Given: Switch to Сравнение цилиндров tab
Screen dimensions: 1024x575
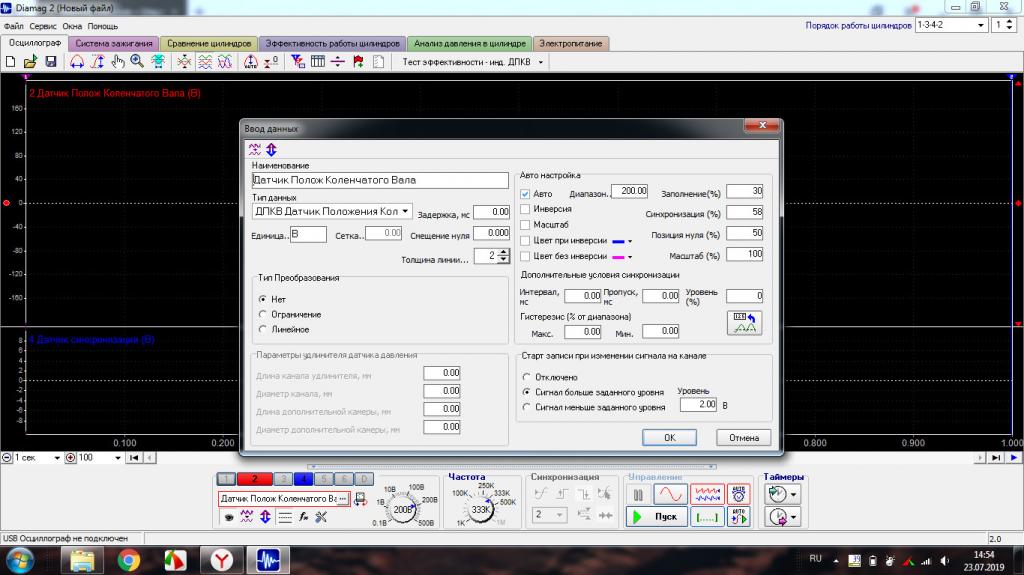Looking at the screenshot, I should pos(209,43).
